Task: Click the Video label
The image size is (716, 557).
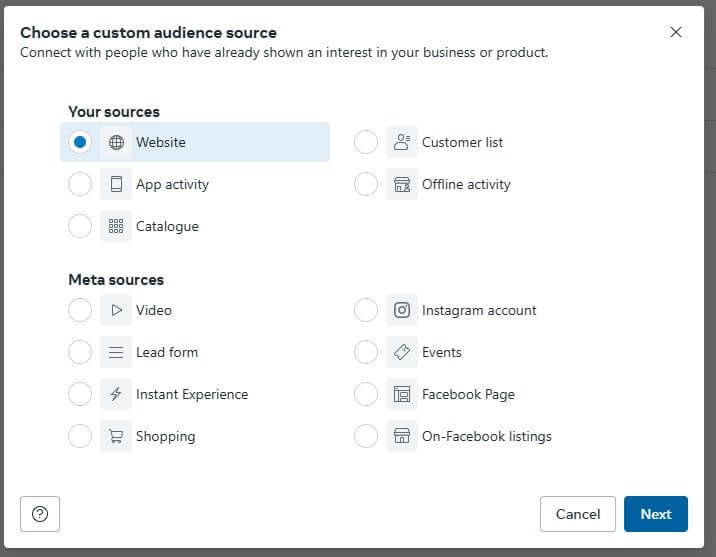Action: point(154,310)
